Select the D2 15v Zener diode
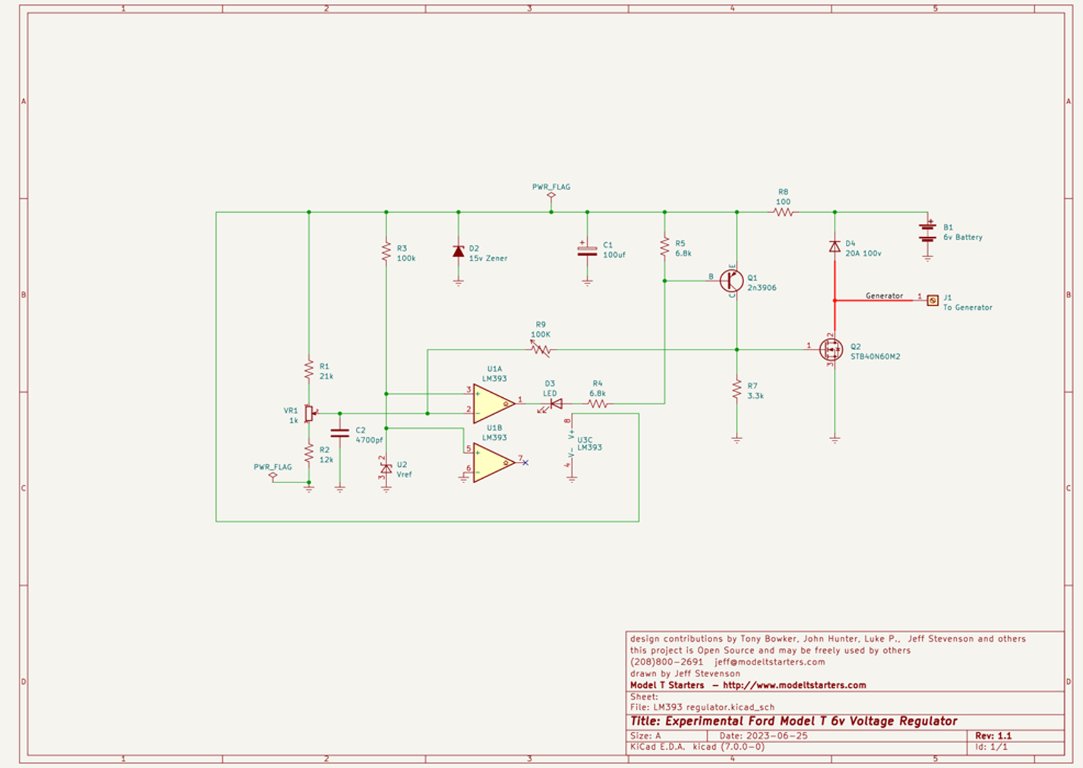Image resolution: width=1083 pixels, height=768 pixels. [x=458, y=251]
